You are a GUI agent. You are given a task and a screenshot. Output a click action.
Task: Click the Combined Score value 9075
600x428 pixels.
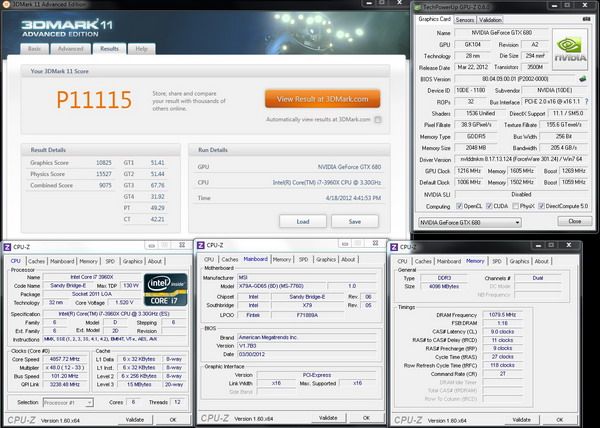(105, 186)
